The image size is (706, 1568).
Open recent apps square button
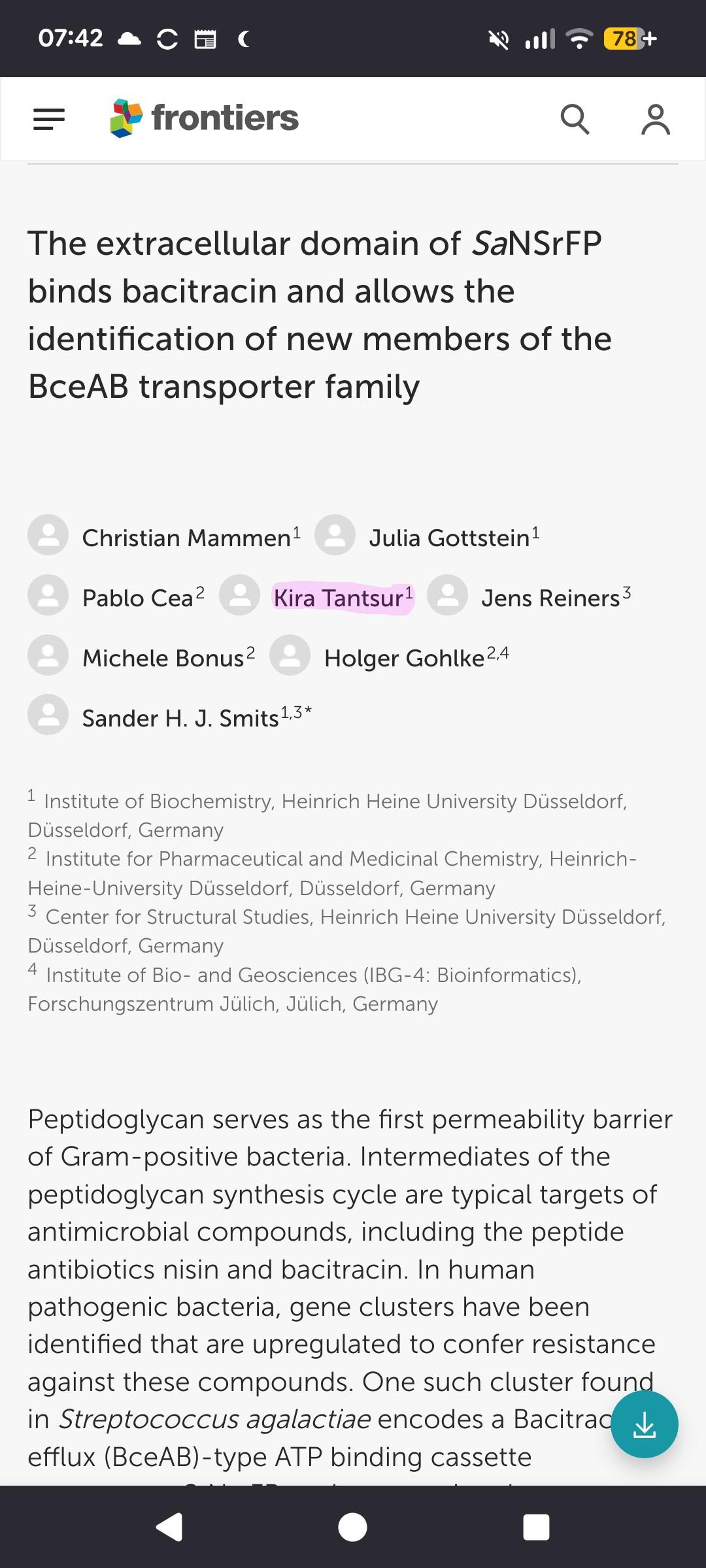tap(536, 1527)
